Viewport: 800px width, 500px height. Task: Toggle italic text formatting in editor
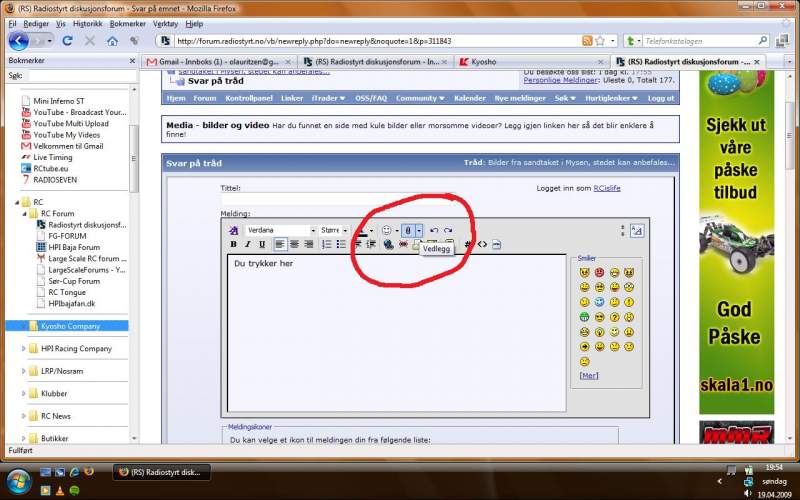click(248, 244)
